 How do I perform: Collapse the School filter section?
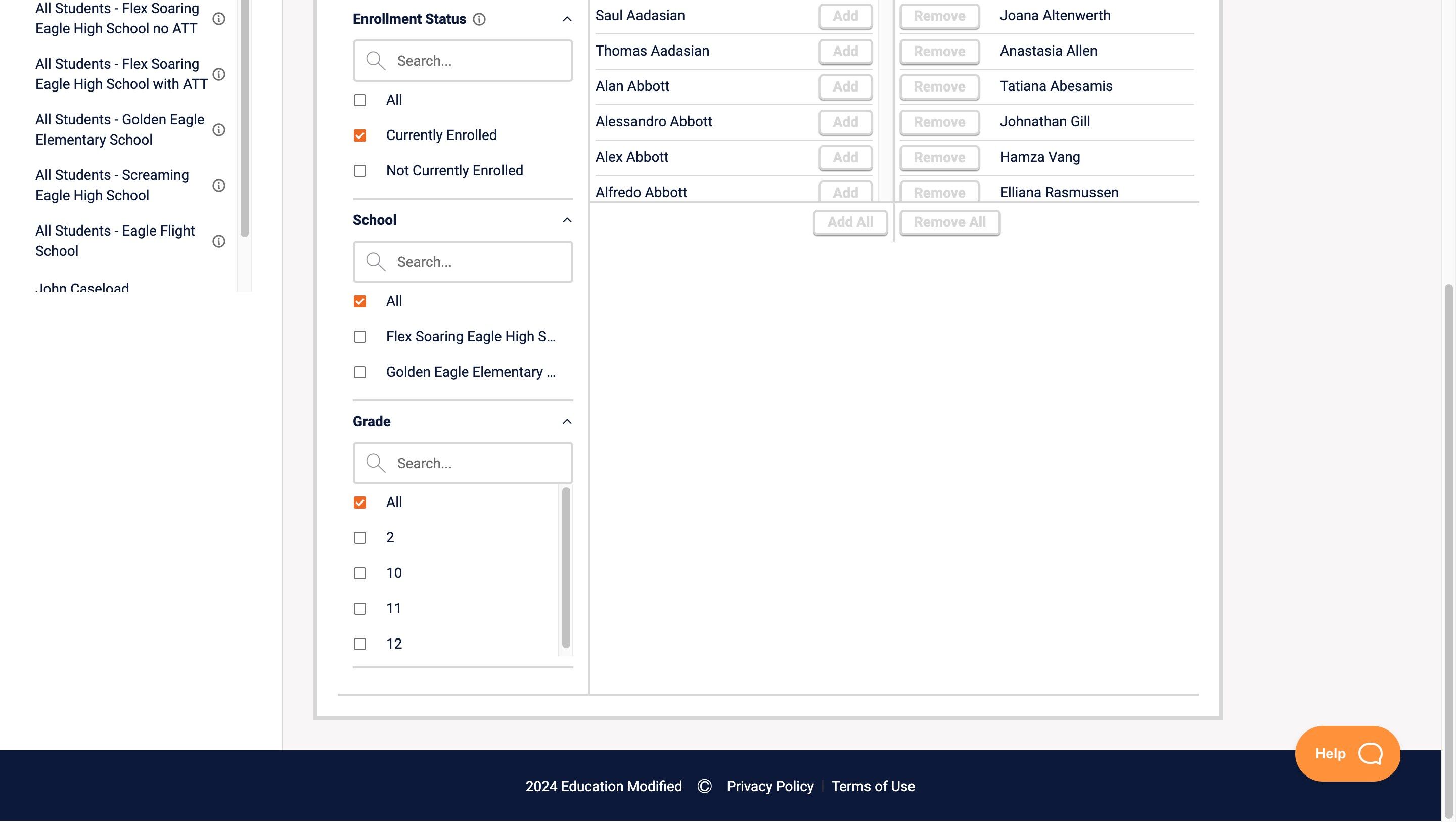[x=567, y=220]
